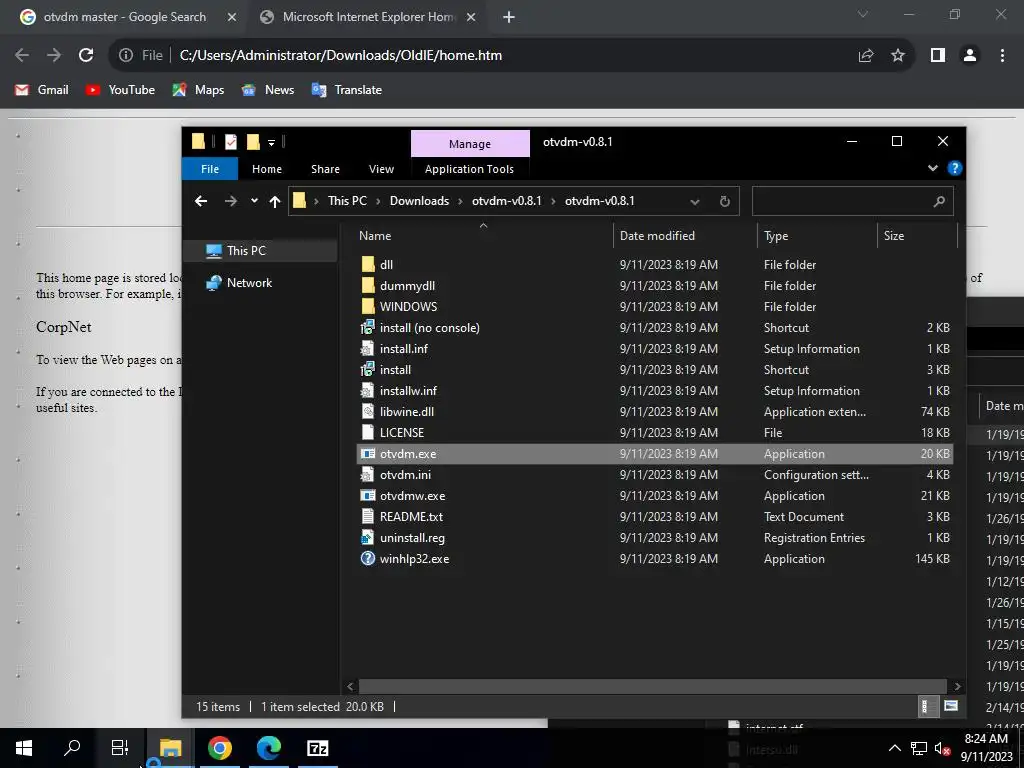This screenshot has height=768, width=1024.
Task: Open address bar history dropdown
Action: point(695,202)
